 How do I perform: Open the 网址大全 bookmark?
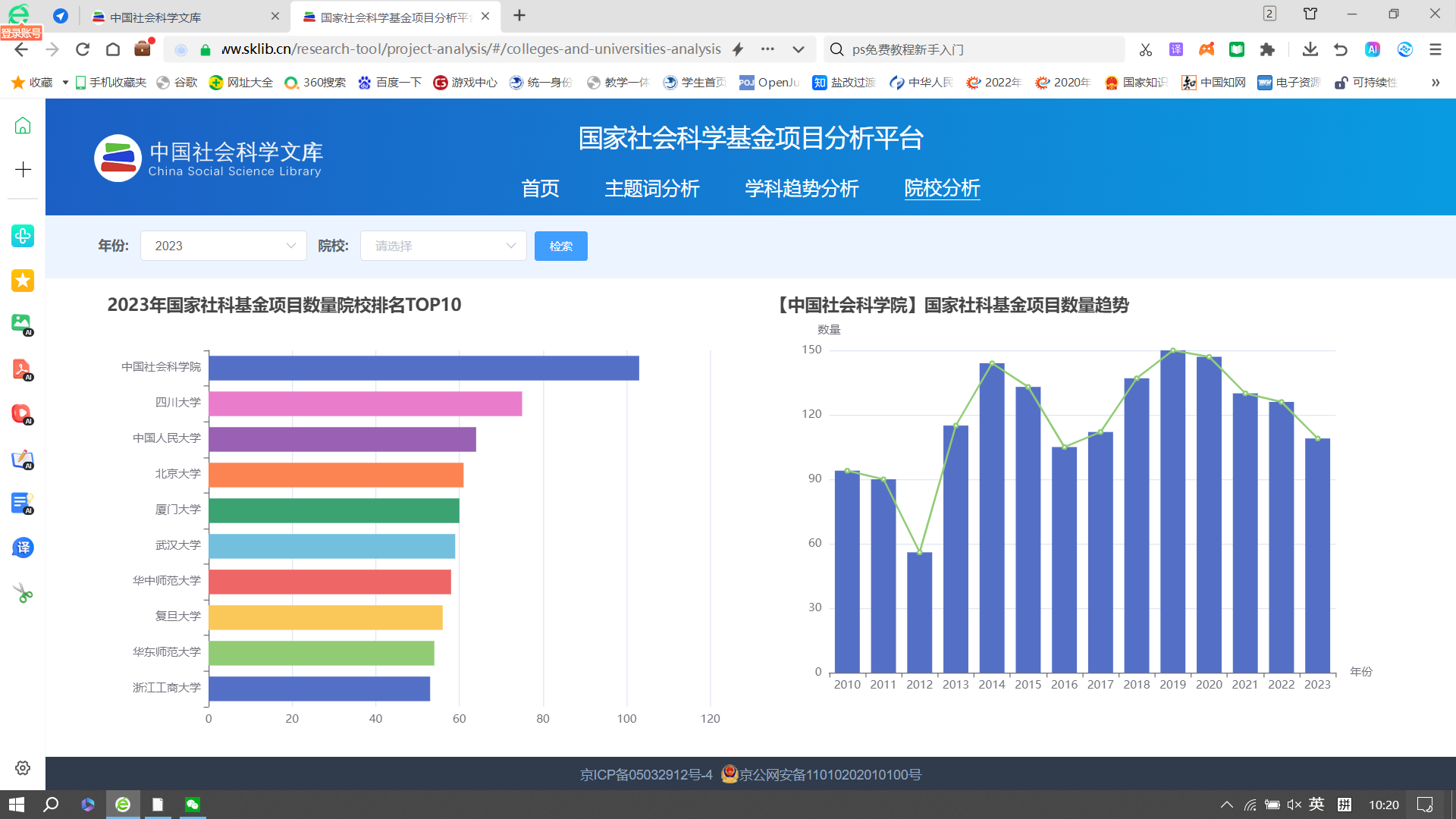[x=241, y=83]
